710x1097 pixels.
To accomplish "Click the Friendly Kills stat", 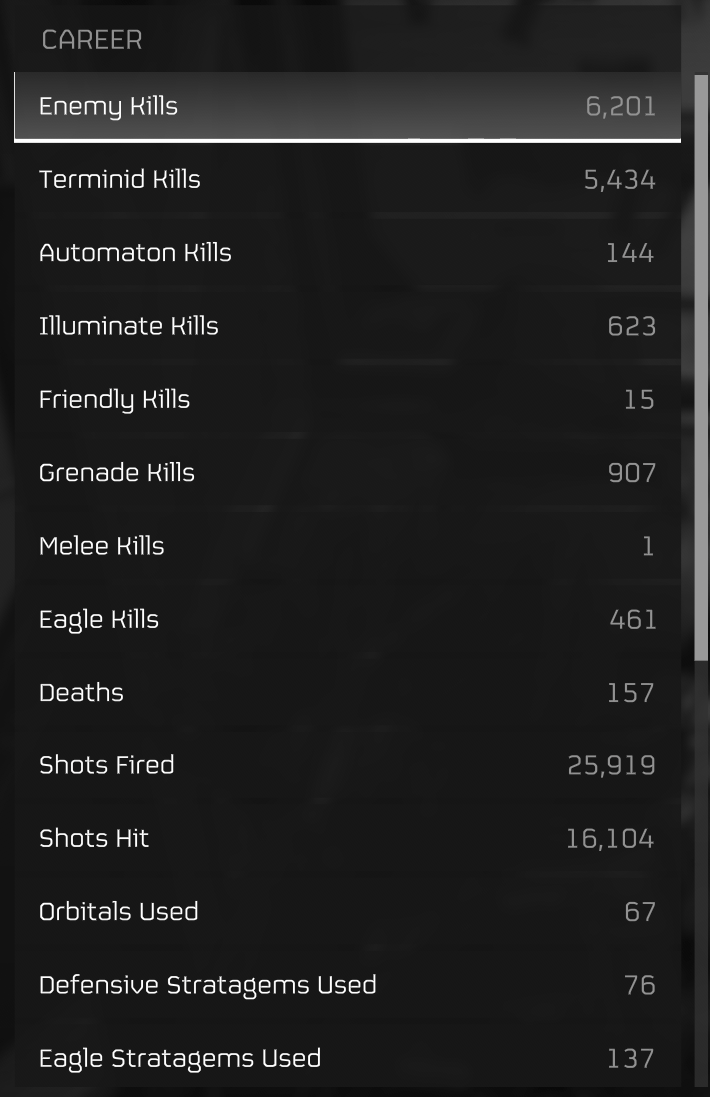I will 348,399.
